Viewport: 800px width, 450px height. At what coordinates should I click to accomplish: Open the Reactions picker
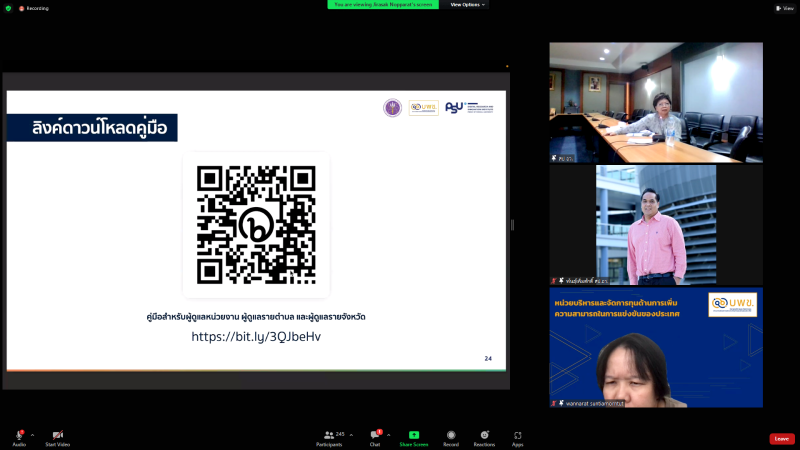click(x=484, y=437)
